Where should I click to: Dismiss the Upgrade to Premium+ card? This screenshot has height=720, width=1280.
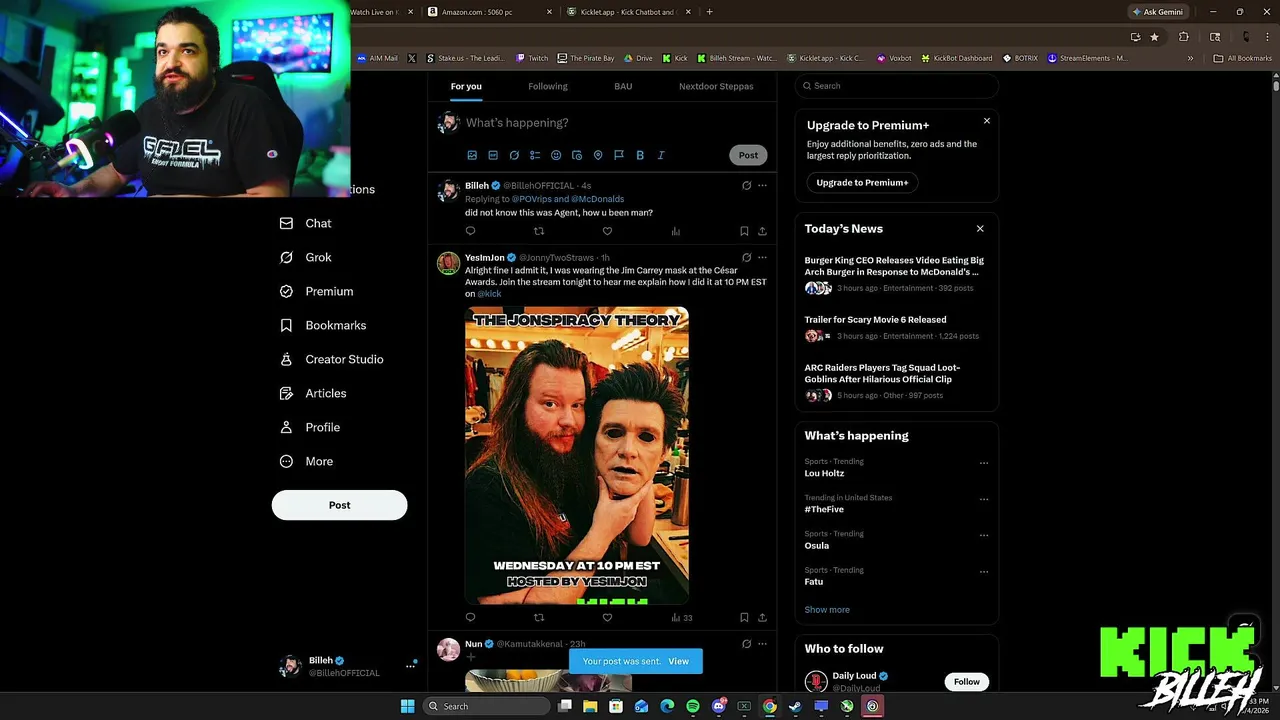987,121
